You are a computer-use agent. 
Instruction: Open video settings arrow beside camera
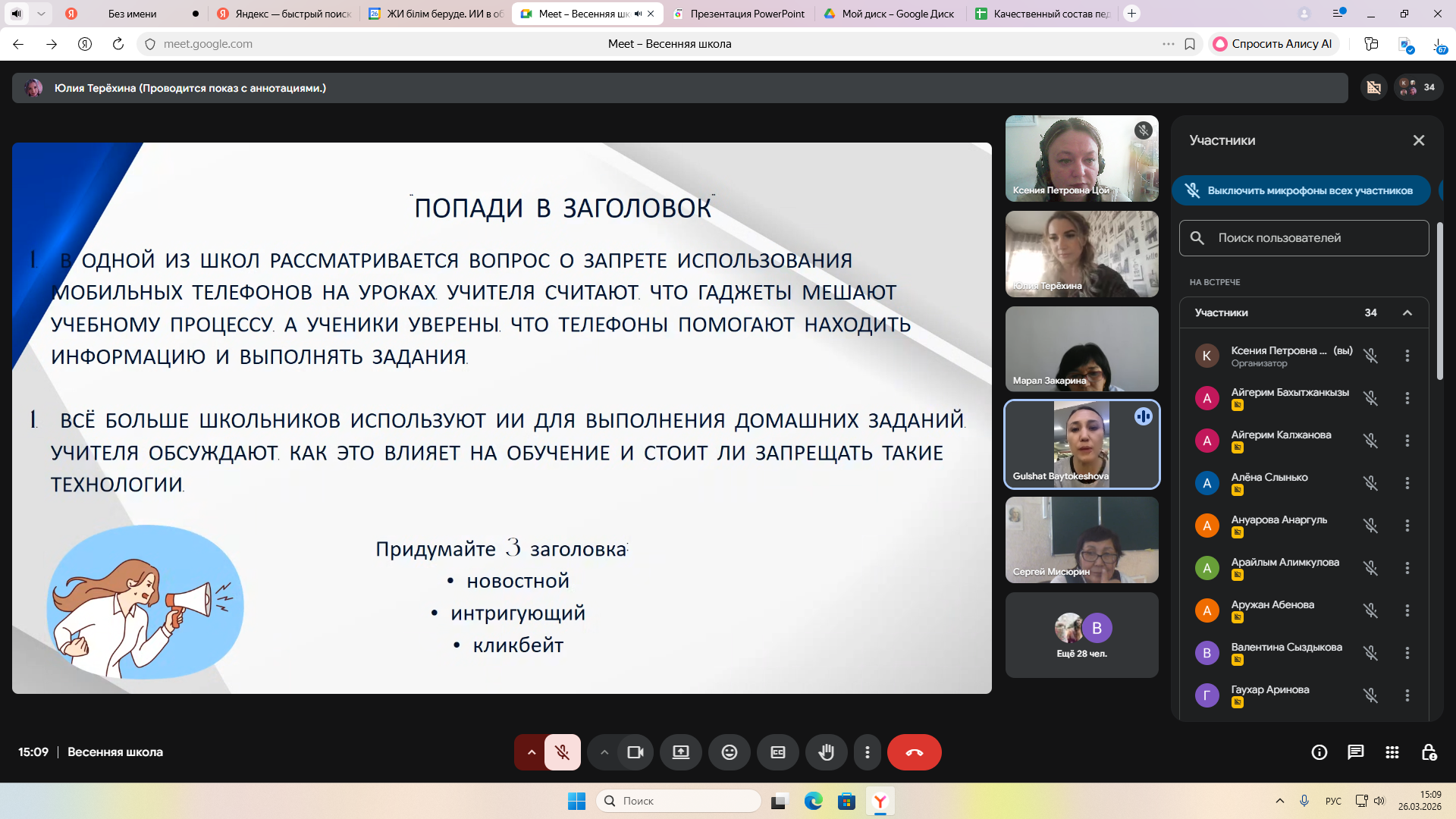click(604, 752)
